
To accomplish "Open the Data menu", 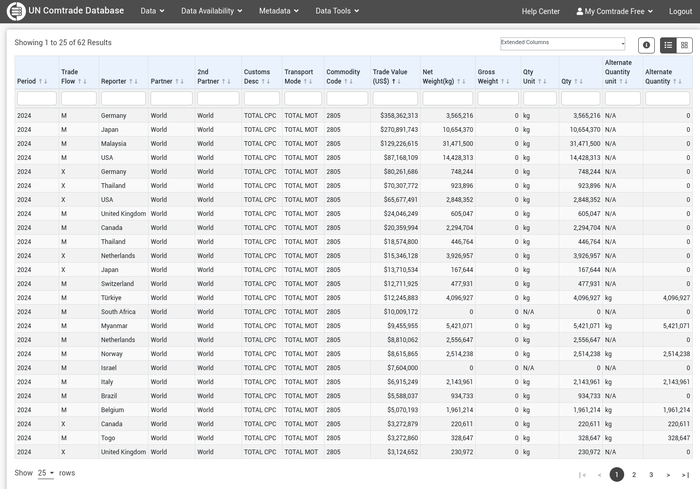I will pyautogui.click(x=152, y=11).
